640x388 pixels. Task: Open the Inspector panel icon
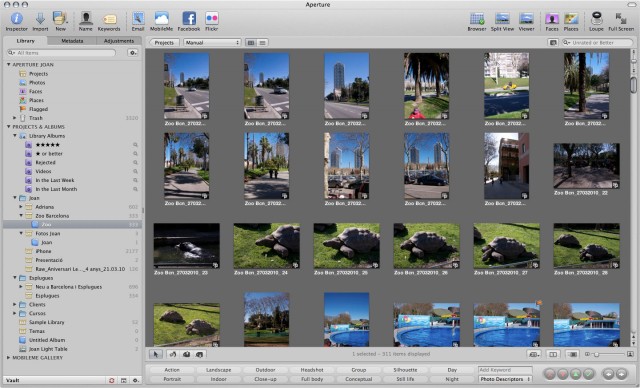coord(16,19)
